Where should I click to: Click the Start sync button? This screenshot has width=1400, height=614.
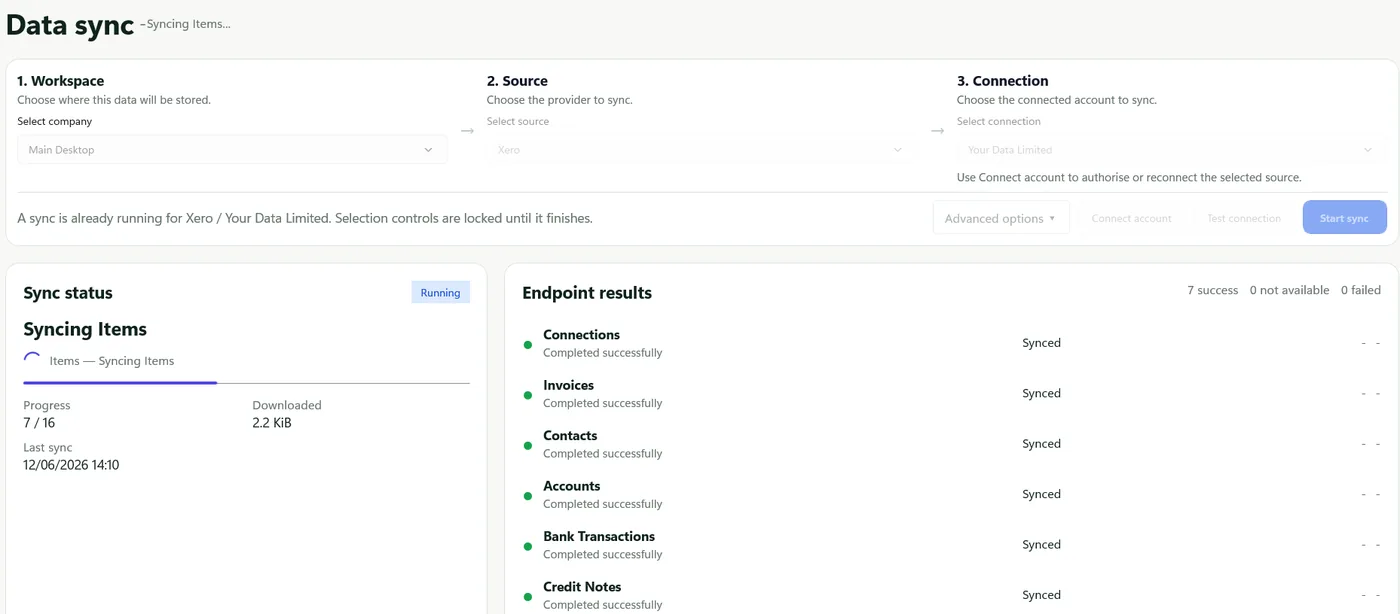pos(1344,218)
